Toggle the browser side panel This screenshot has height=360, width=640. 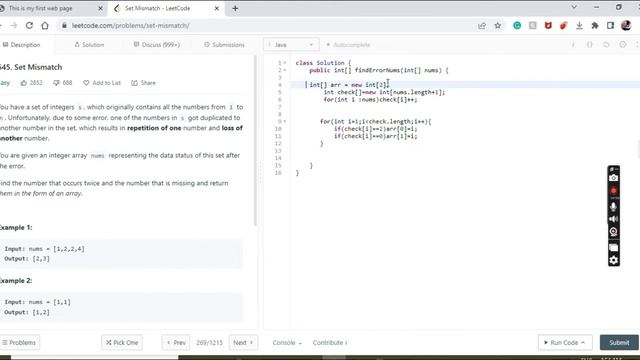pyautogui.click(x=610, y=25)
